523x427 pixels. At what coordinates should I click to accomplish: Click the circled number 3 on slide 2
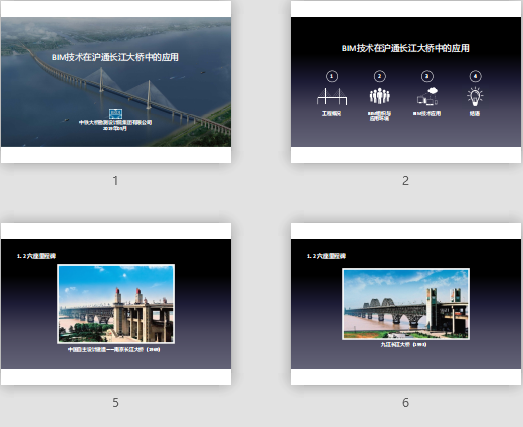point(427,76)
